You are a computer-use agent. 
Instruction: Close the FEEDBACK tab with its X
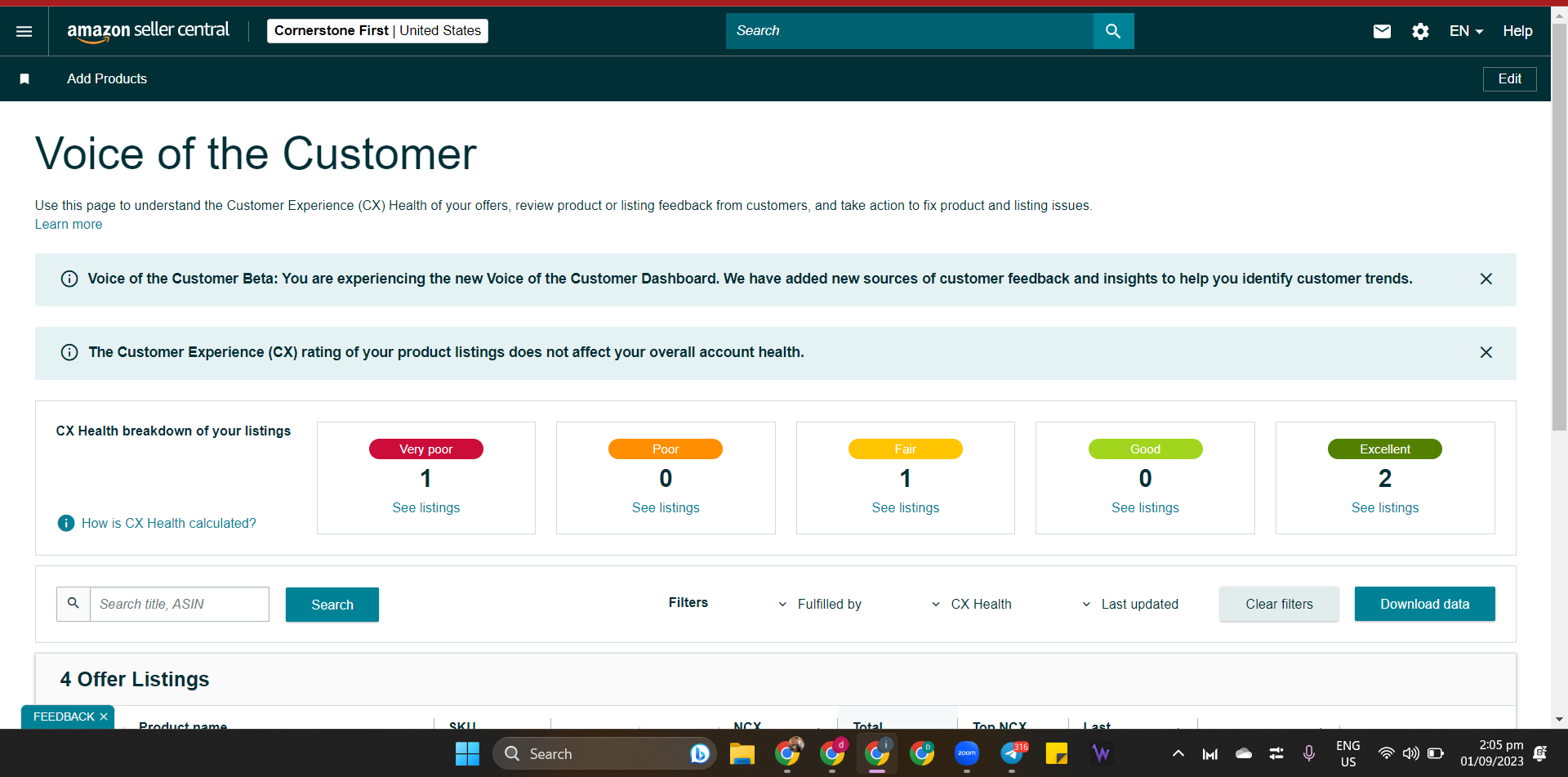(x=104, y=717)
